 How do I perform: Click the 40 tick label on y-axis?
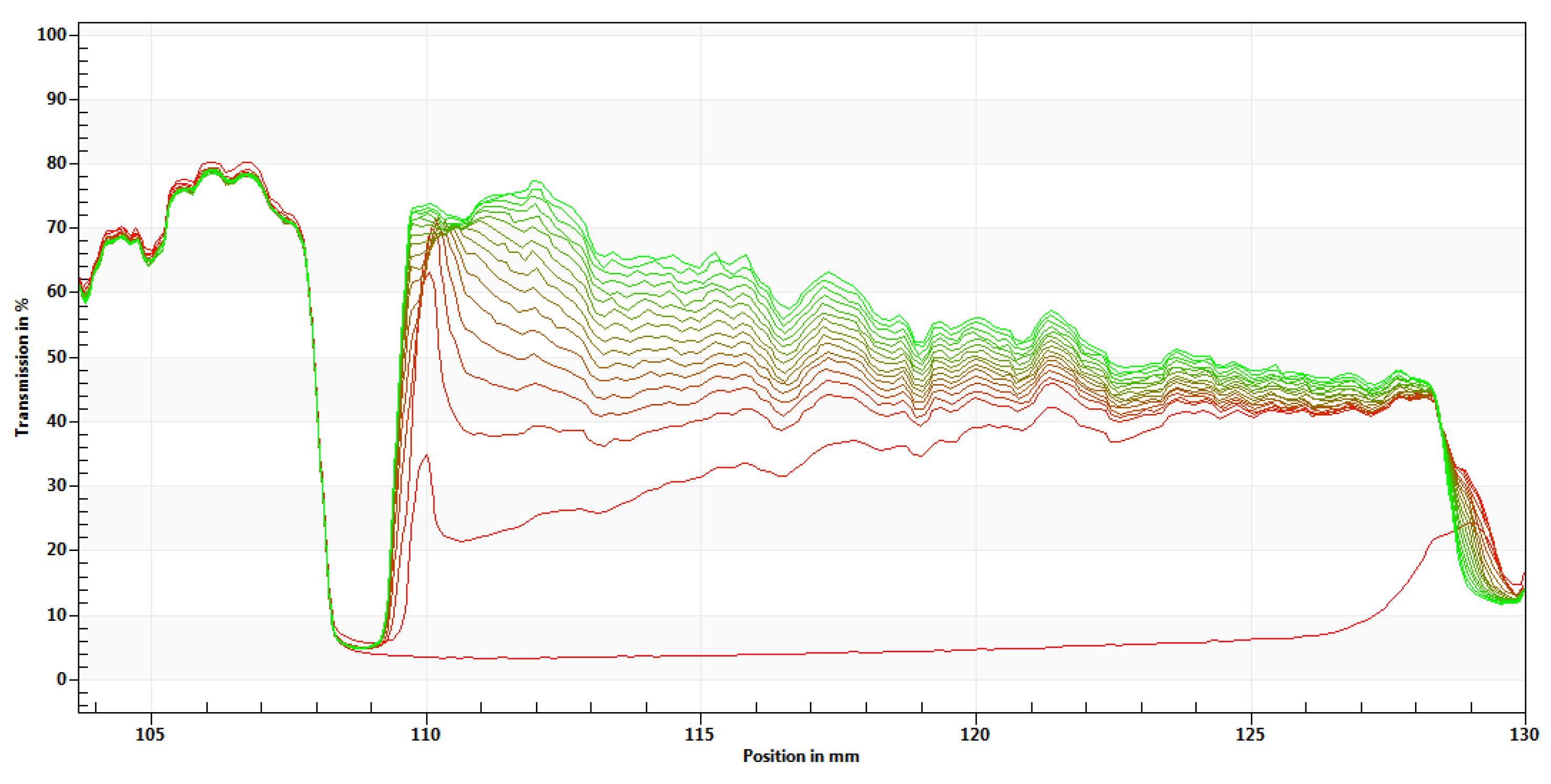pos(57,421)
